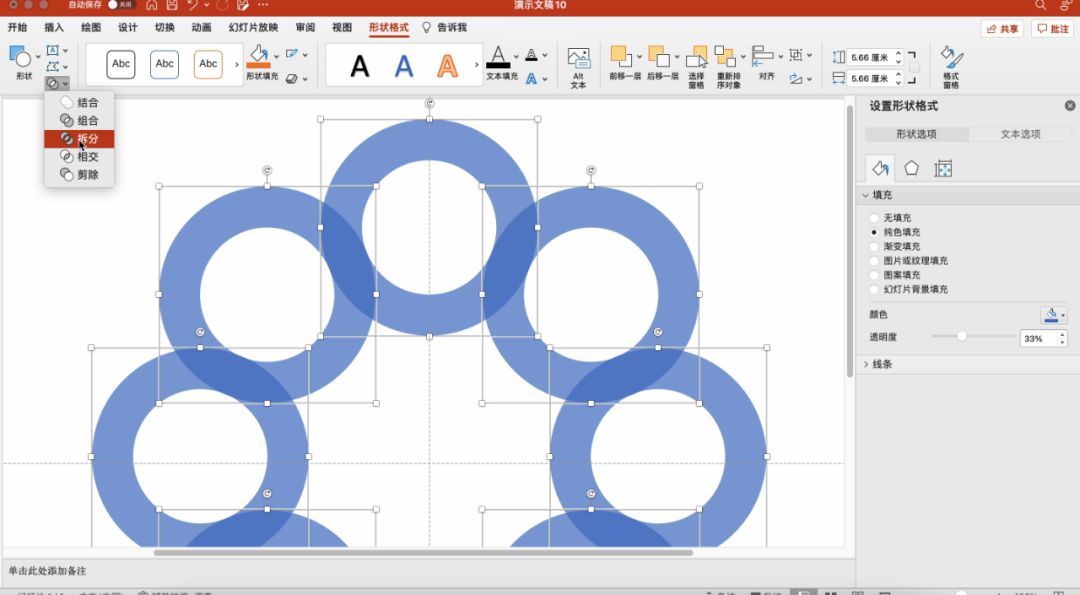Select the 无填充 radio option
Image resolution: width=1080 pixels, height=595 pixels.
[x=874, y=218]
